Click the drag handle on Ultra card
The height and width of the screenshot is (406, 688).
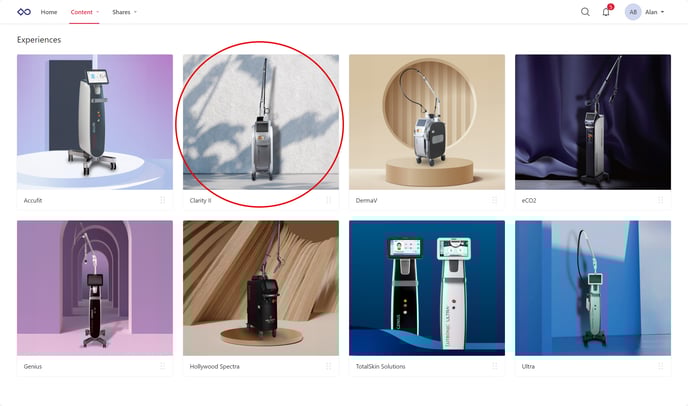coord(660,366)
